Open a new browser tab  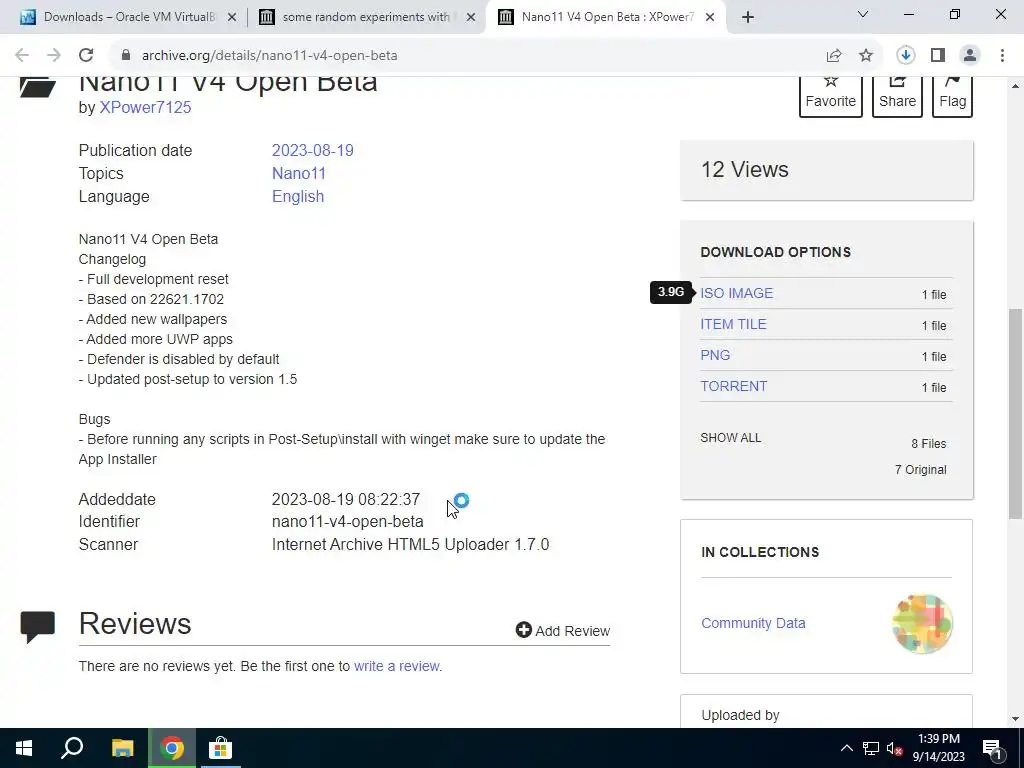pos(748,17)
